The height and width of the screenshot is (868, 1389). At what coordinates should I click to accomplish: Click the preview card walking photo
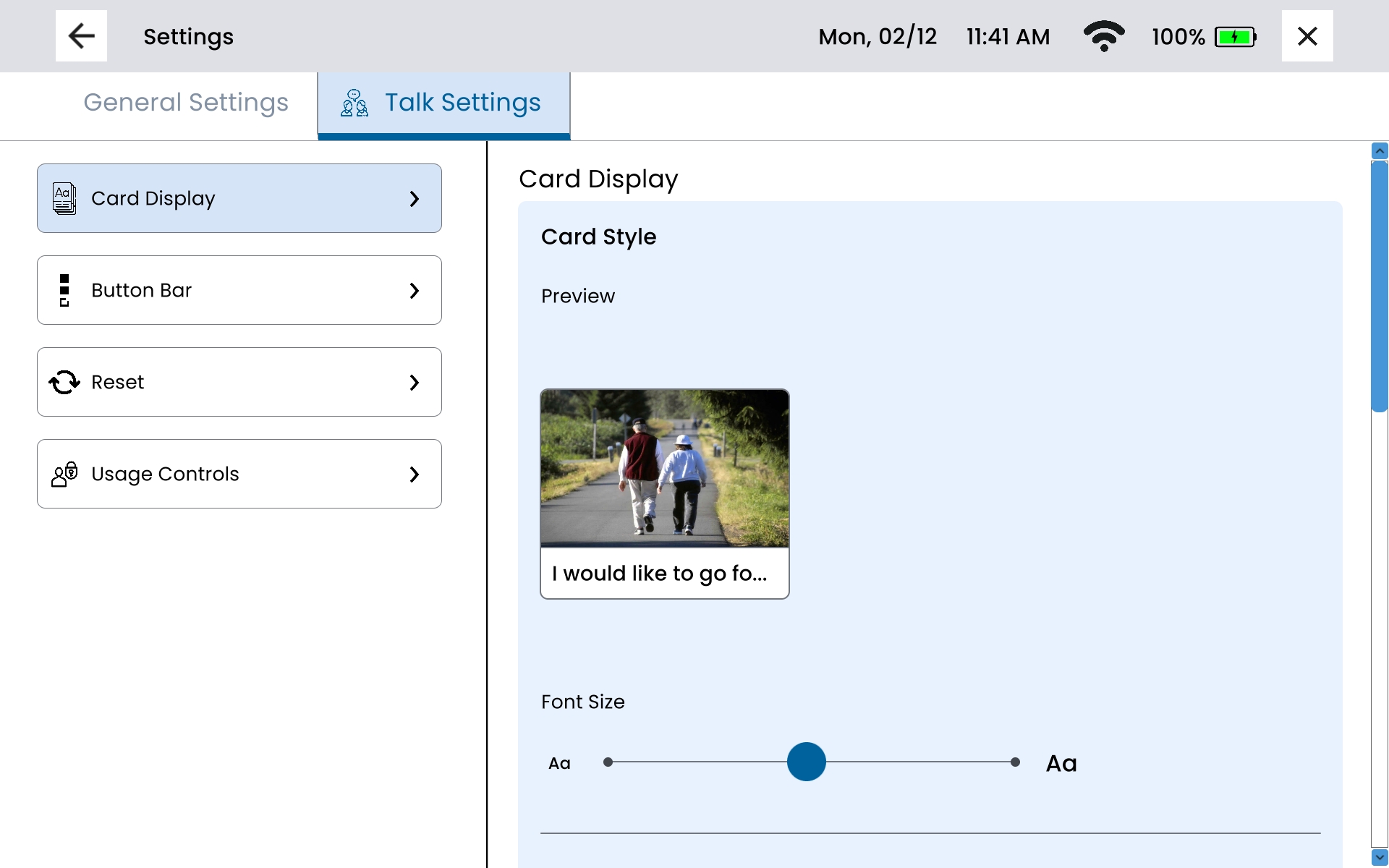click(664, 468)
